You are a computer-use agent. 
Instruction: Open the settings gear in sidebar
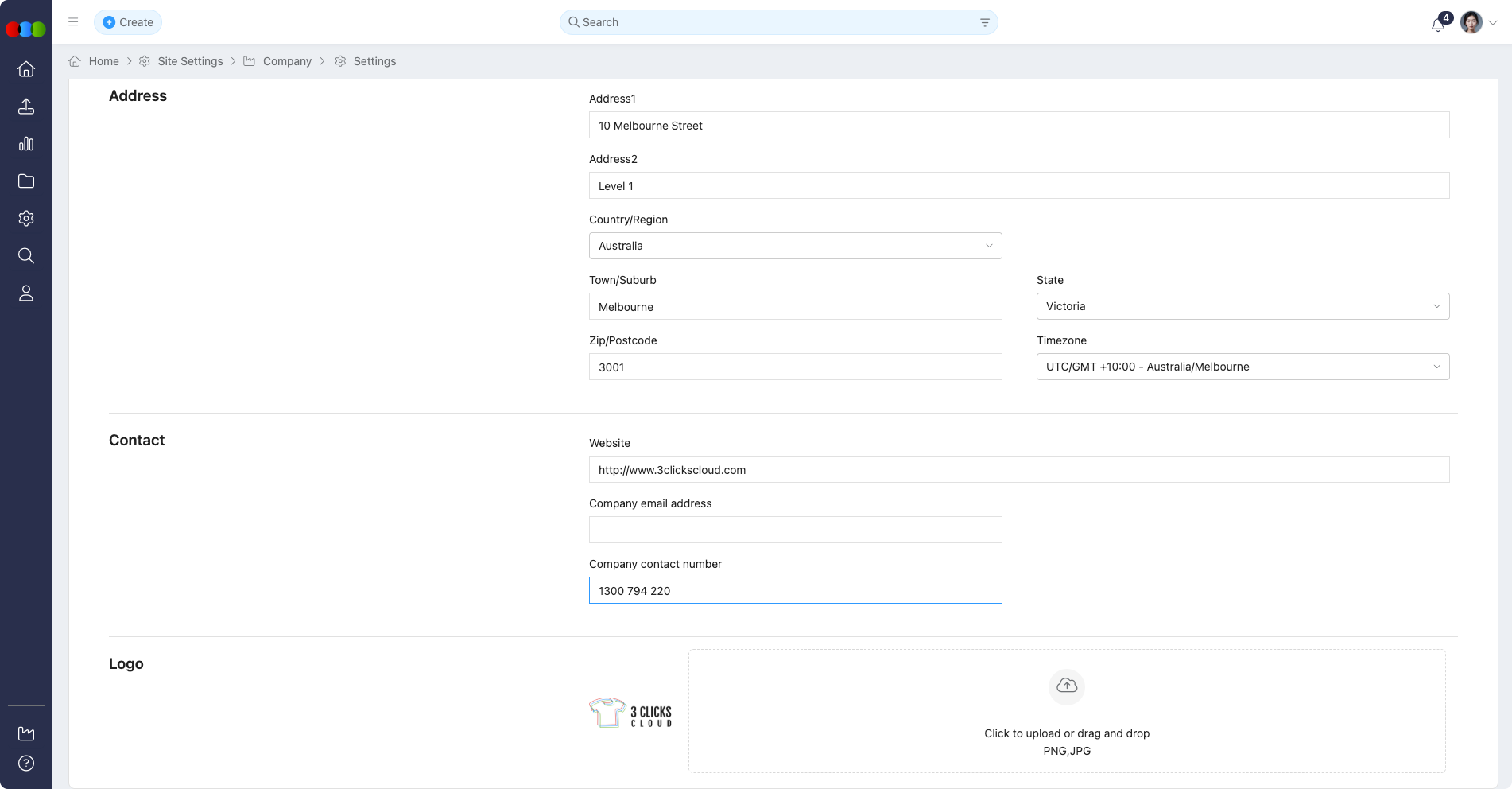26,219
